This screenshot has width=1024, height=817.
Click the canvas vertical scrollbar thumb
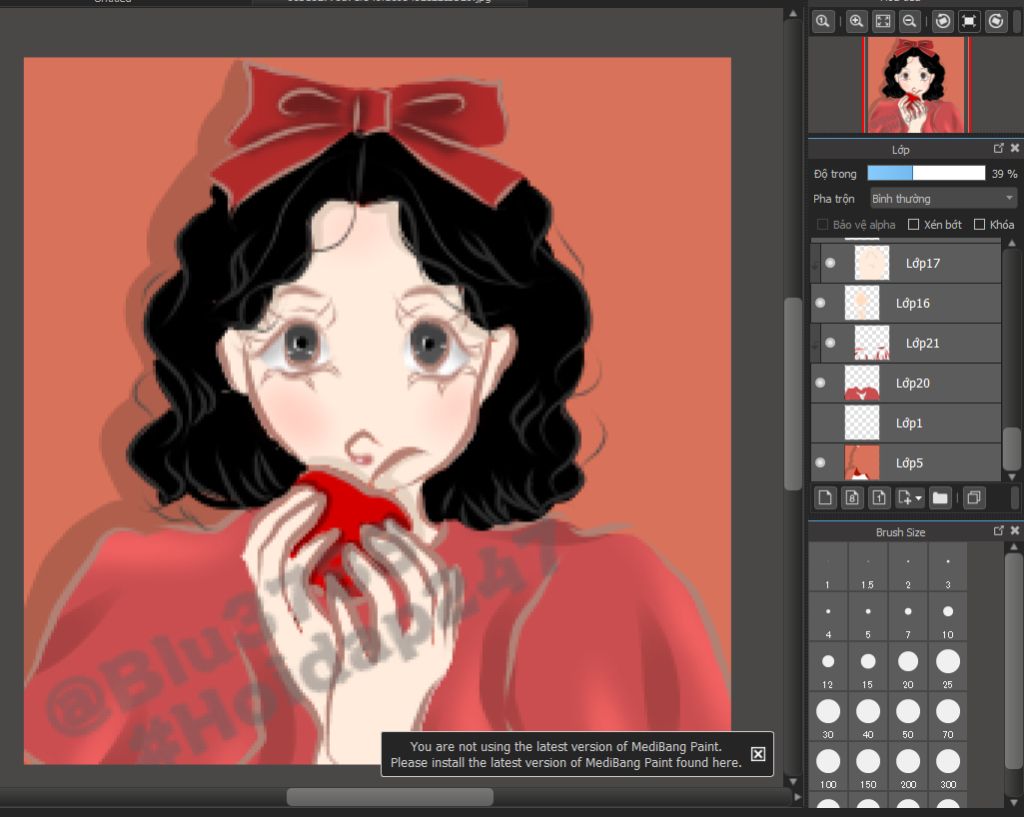[793, 394]
